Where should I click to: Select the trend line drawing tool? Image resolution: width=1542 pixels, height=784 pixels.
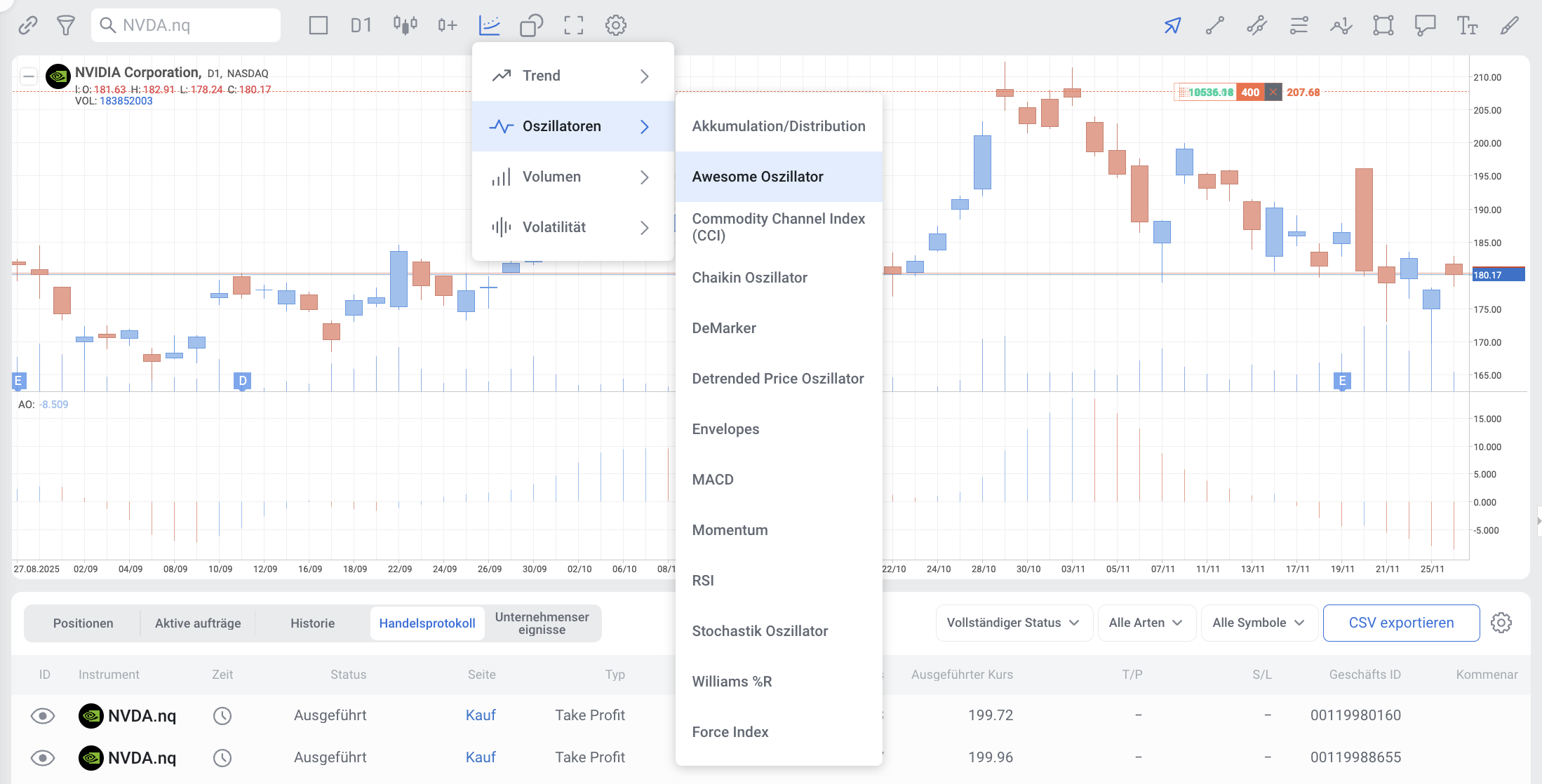[x=1214, y=26]
